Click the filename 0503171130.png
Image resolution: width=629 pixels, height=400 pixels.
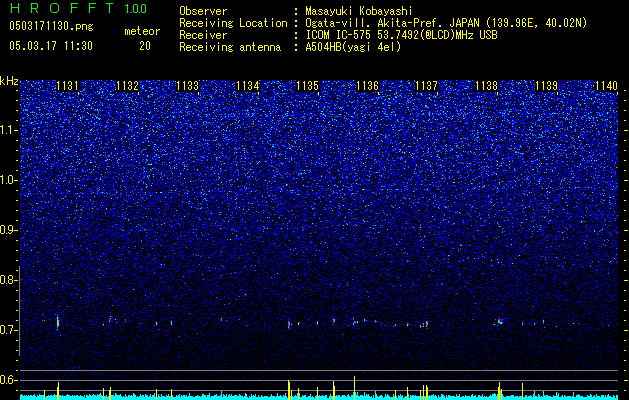pos(51,27)
